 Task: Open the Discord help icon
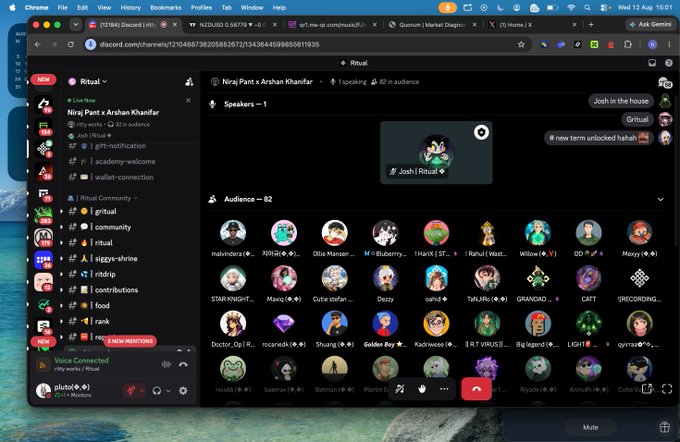[x=669, y=63]
